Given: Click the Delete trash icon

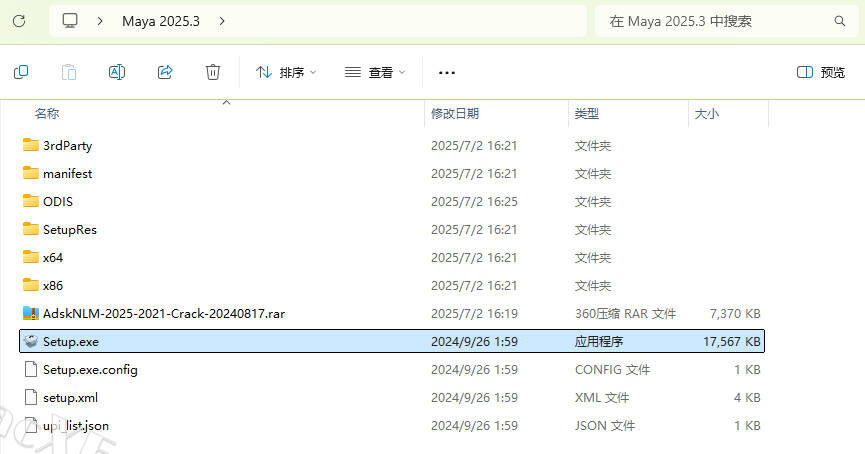Looking at the screenshot, I should (x=213, y=72).
